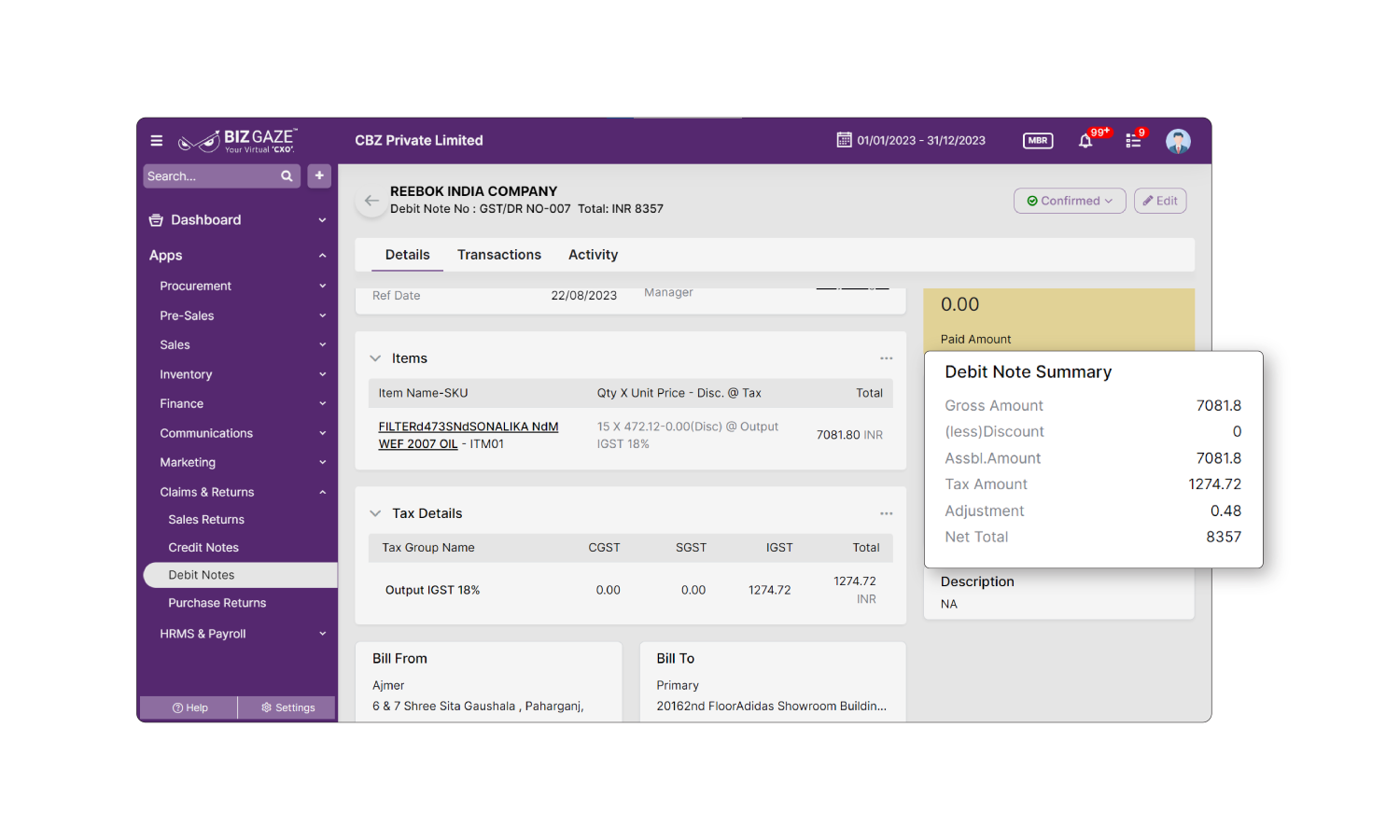Click the Dashboard icon in sidebar
The height and width of the screenshot is (840, 1400).
coord(156,220)
